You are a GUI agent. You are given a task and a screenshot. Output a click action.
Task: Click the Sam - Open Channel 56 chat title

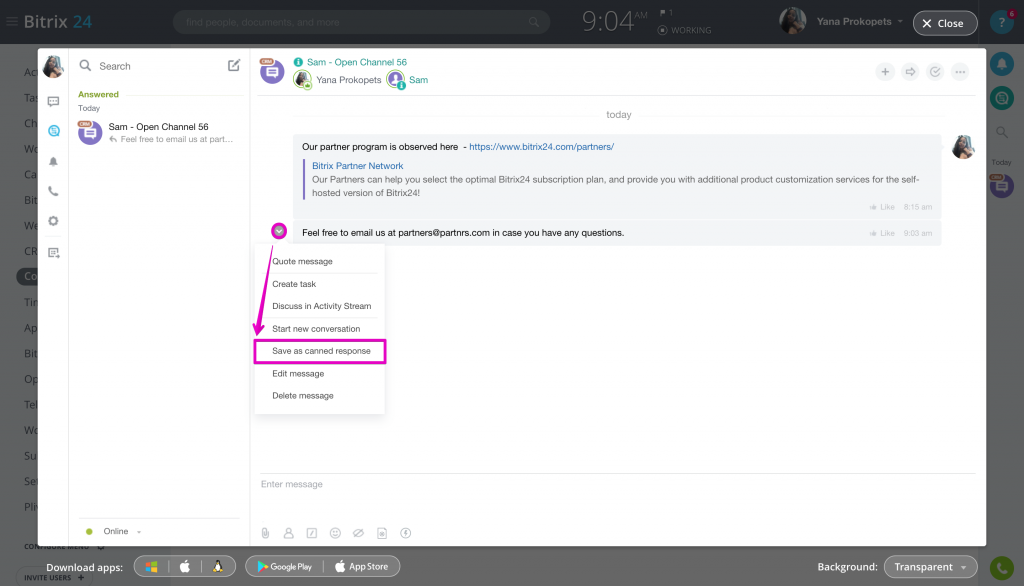[x=357, y=62]
